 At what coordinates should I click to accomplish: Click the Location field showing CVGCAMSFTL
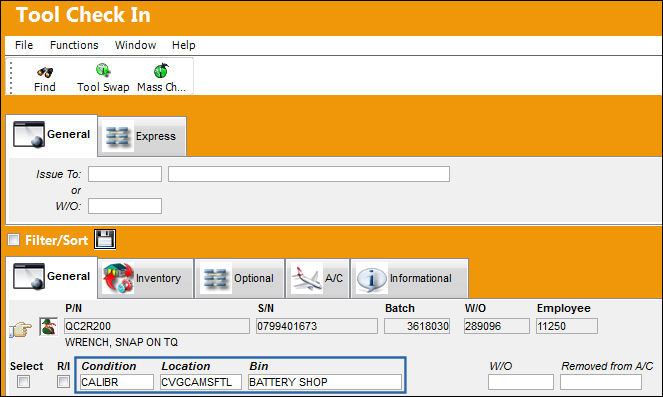201,382
